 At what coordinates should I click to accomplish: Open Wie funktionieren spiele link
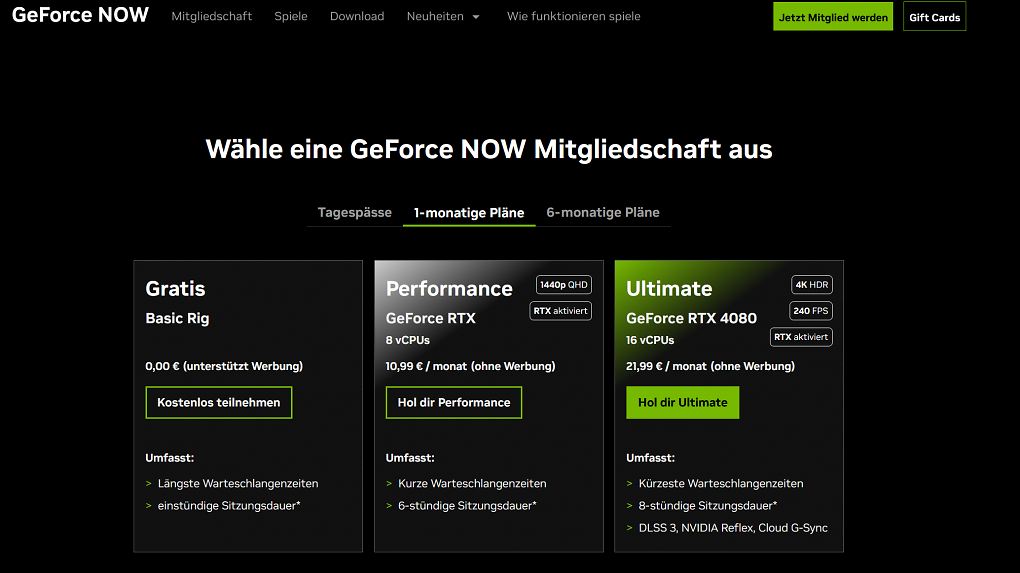pyautogui.click(x=574, y=16)
